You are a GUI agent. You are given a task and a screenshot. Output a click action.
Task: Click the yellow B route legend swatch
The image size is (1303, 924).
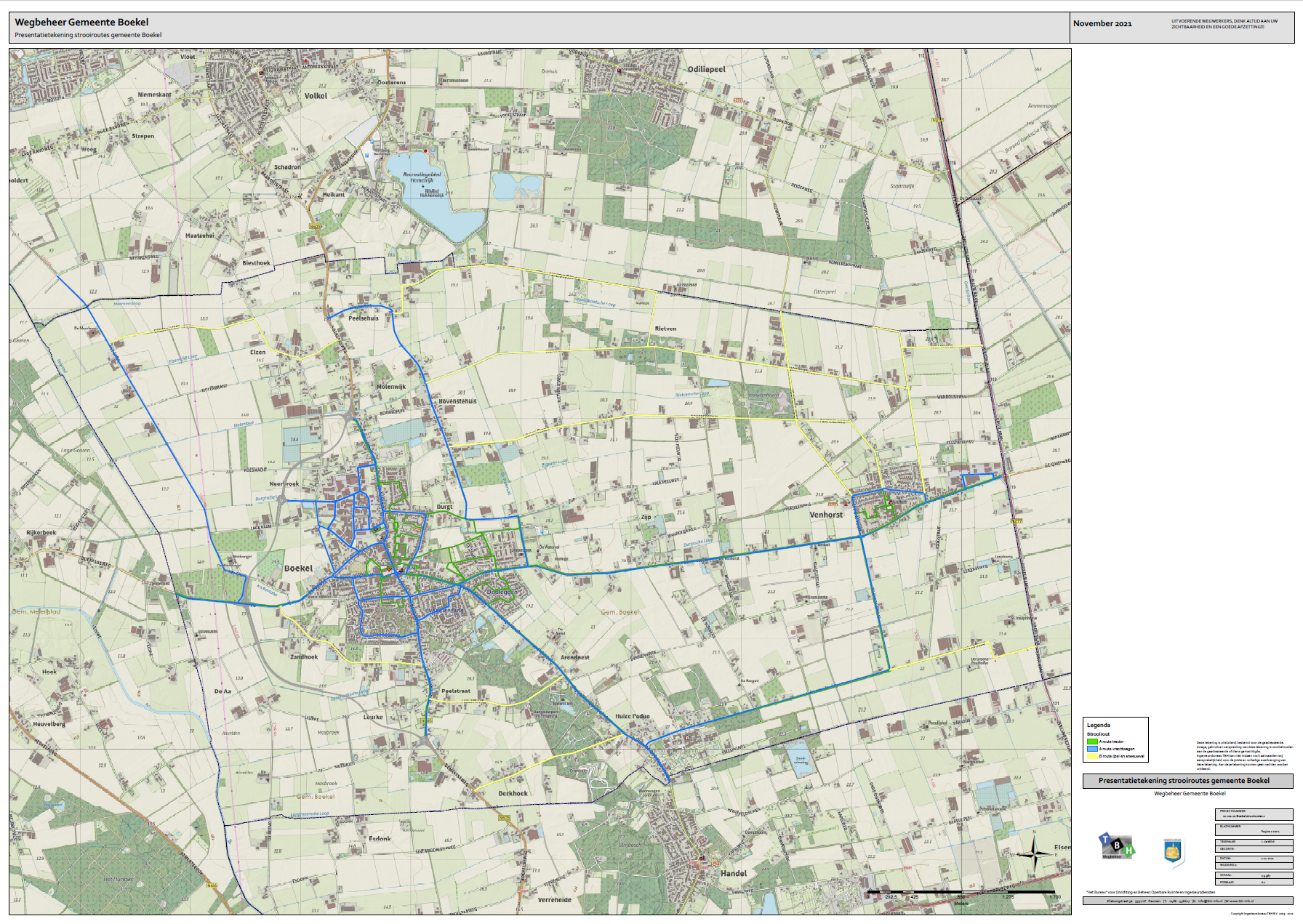click(x=1091, y=756)
